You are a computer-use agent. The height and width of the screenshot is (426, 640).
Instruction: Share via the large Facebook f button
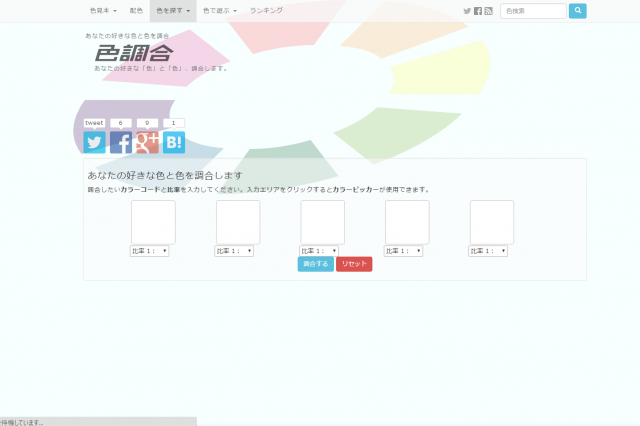(121, 142)
